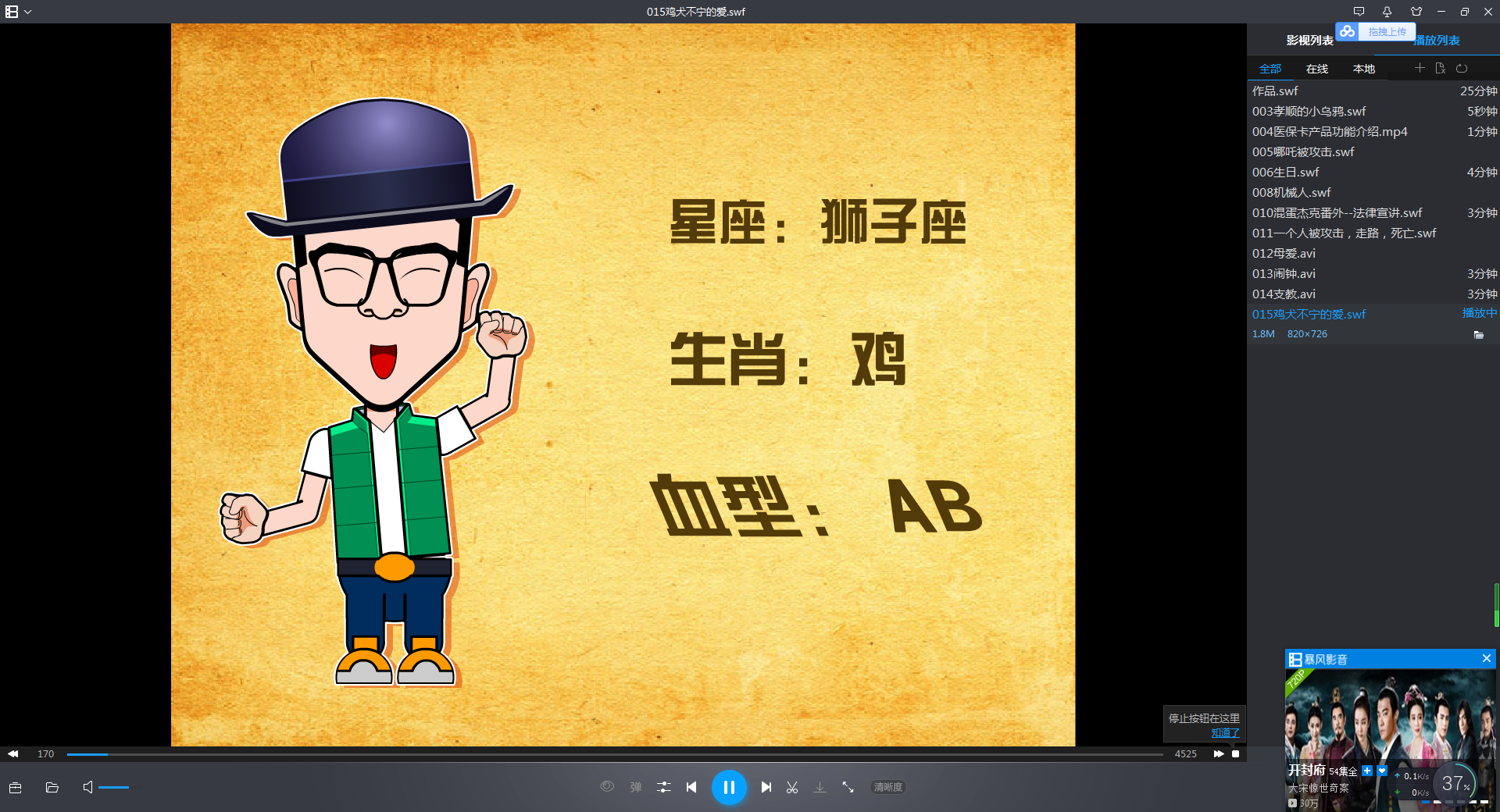This screenshot has width=1500, height=812.
Task: Click the pin-on-top icon in title bar
Action: pyautogui.click(x=1387, y=12)
